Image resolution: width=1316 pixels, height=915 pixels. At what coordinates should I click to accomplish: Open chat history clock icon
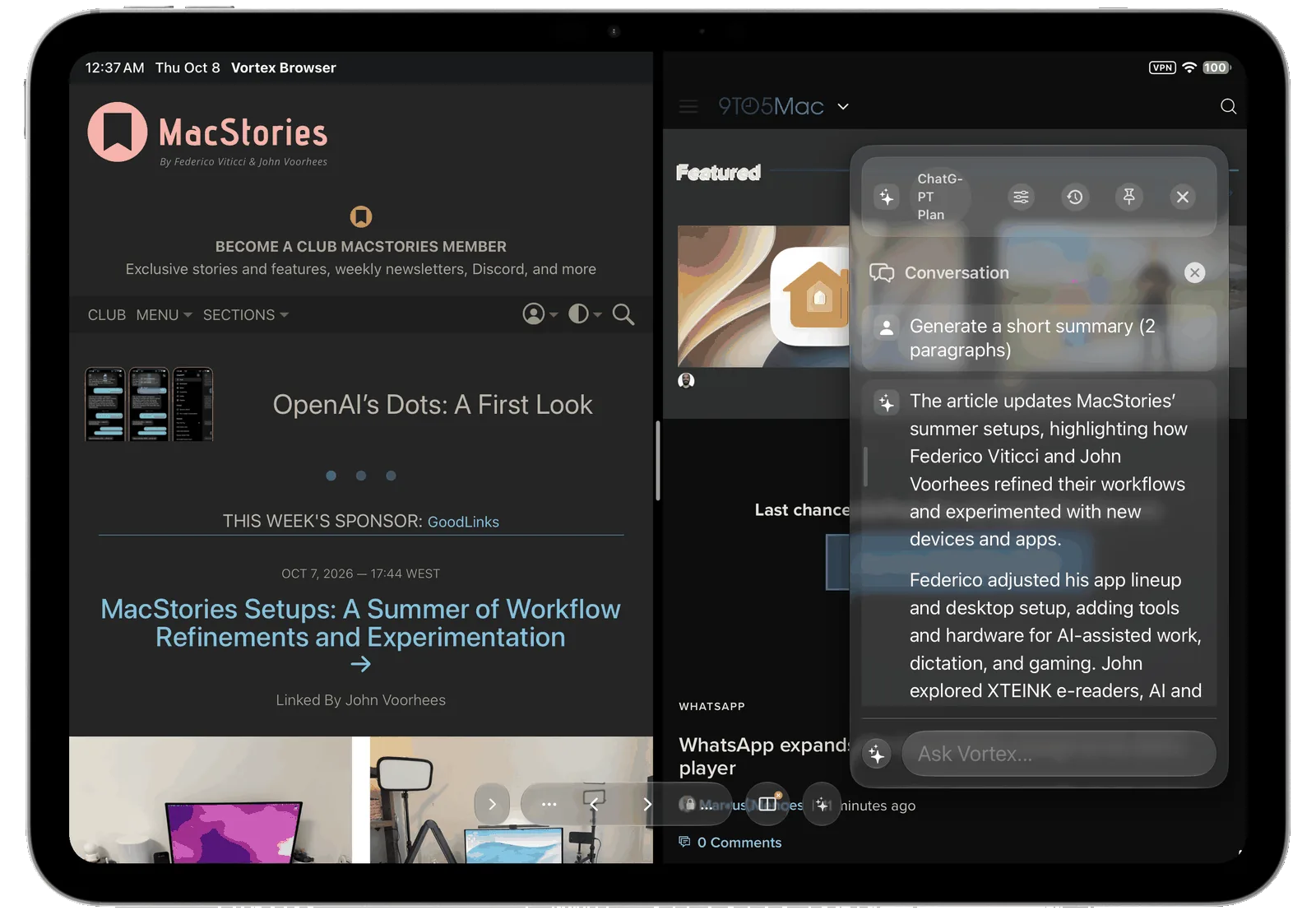click(1075, 197)
